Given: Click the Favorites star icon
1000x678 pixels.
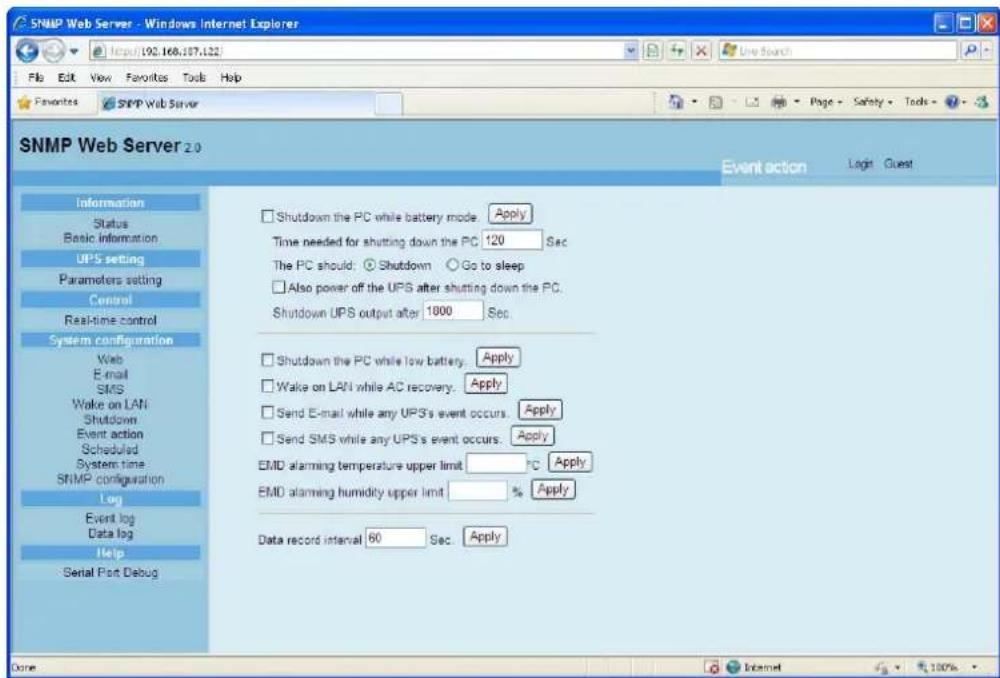Looking at the screenshot, I should (24, 102).
